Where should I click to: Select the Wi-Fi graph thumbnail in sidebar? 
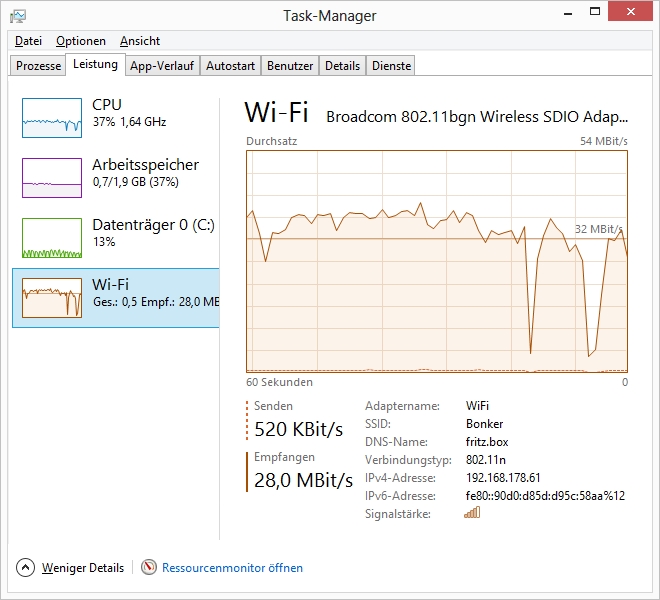pos(52,298)
